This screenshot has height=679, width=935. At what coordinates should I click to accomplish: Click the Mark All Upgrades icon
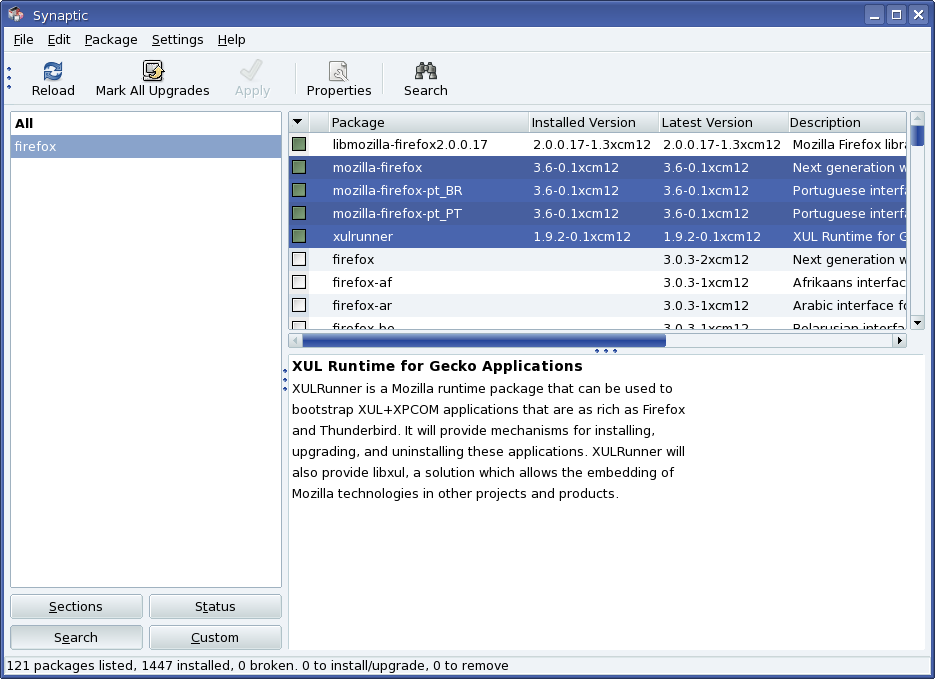click(153, 71)
